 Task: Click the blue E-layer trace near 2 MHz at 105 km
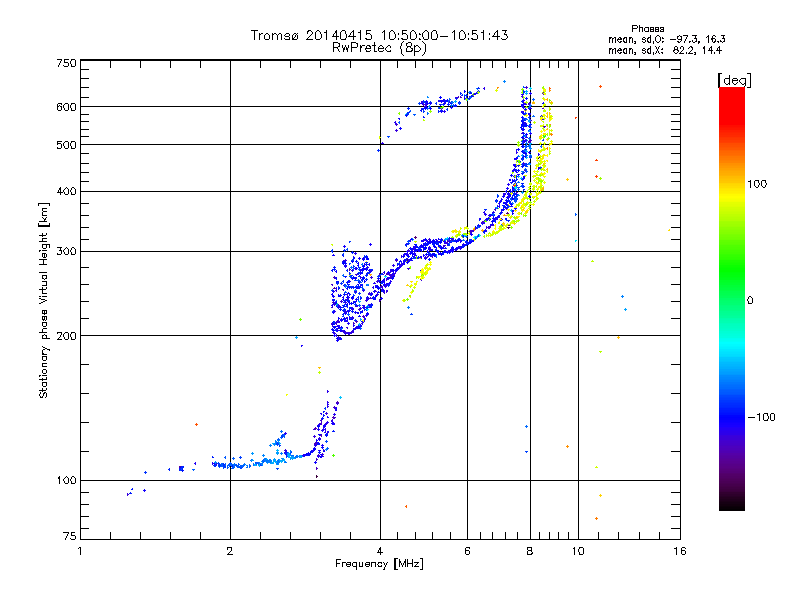click(232, 465)
